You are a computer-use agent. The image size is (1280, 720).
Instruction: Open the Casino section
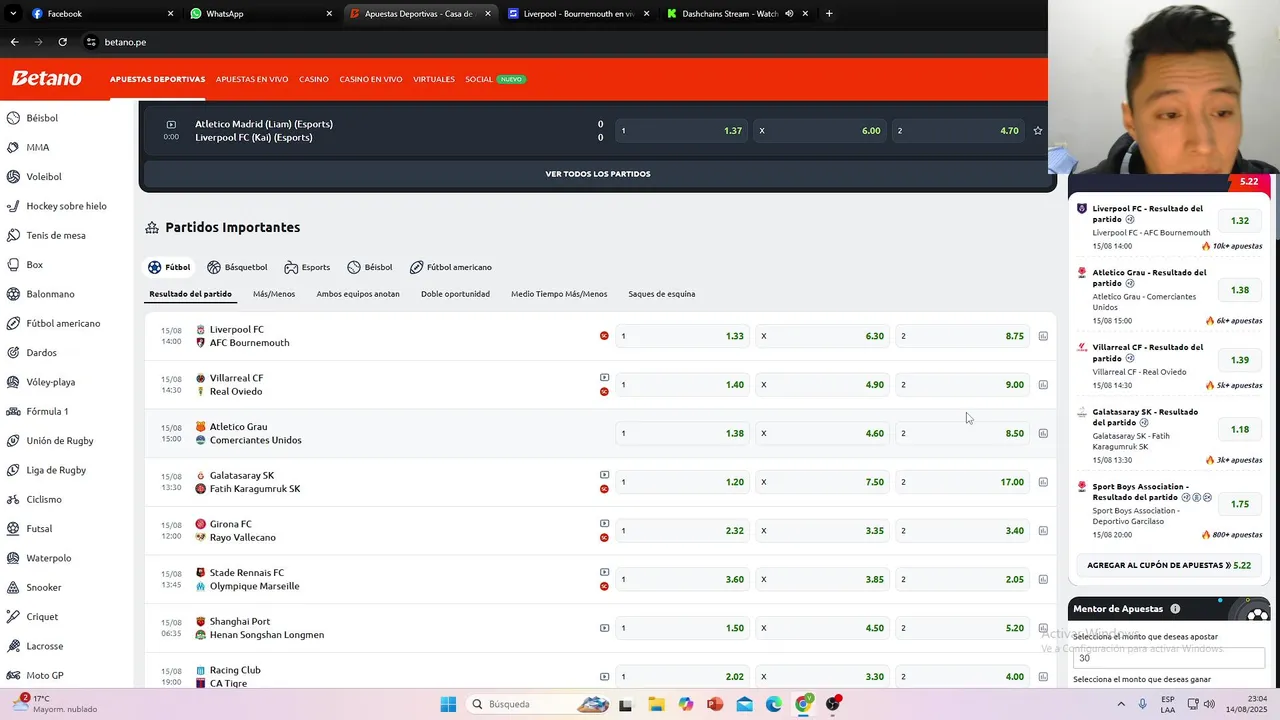tap(314, 79)
